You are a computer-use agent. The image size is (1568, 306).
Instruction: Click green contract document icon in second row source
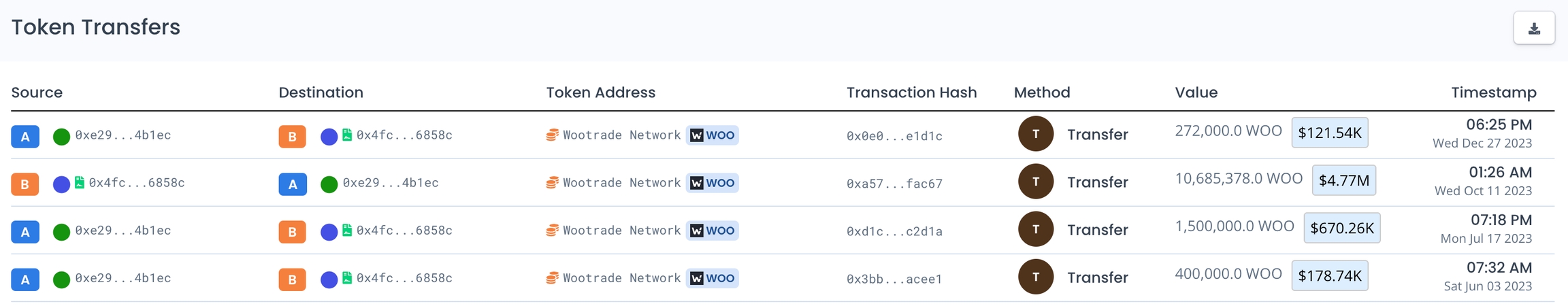click(x=80, y=182)
